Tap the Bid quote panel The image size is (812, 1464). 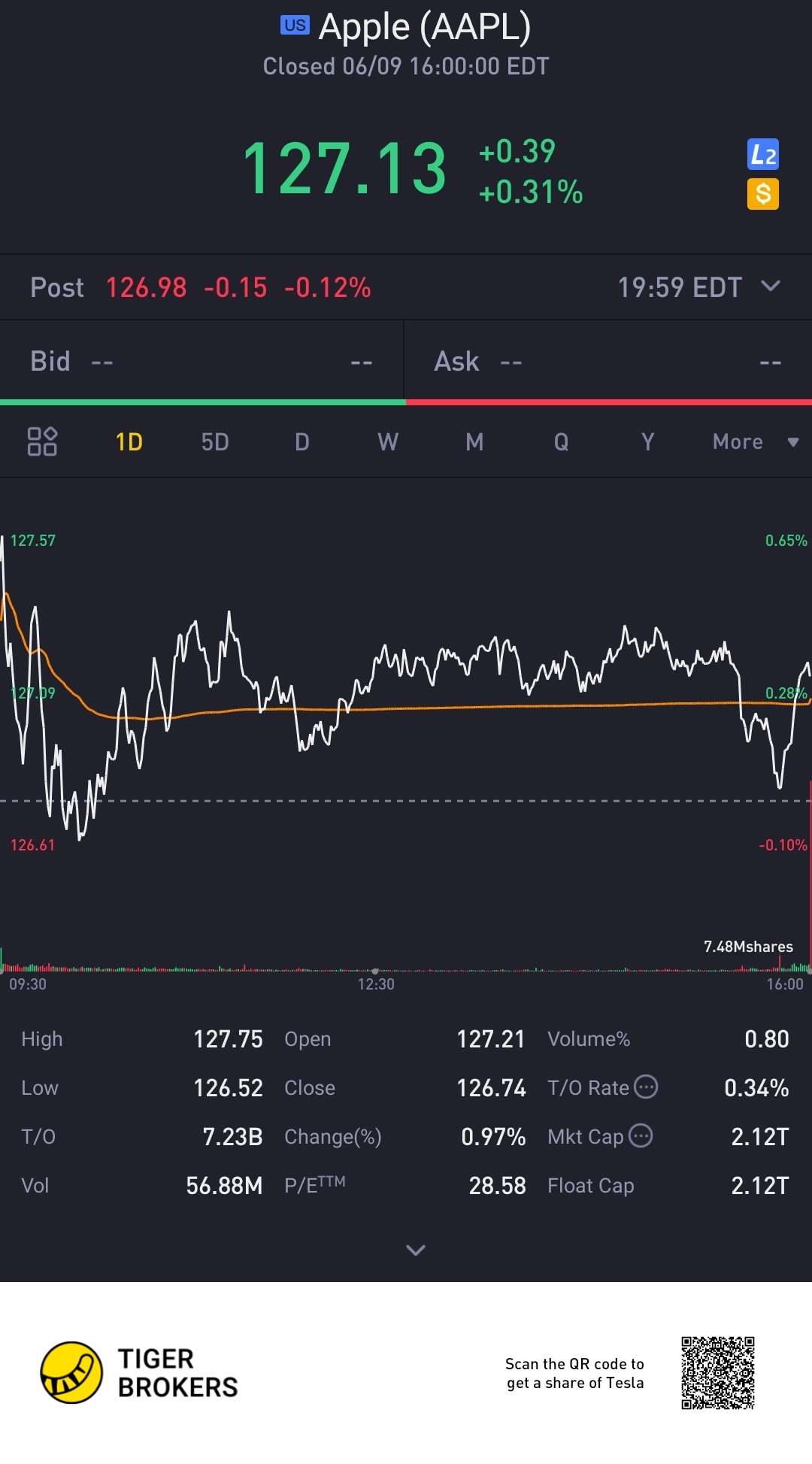[201, 362]
